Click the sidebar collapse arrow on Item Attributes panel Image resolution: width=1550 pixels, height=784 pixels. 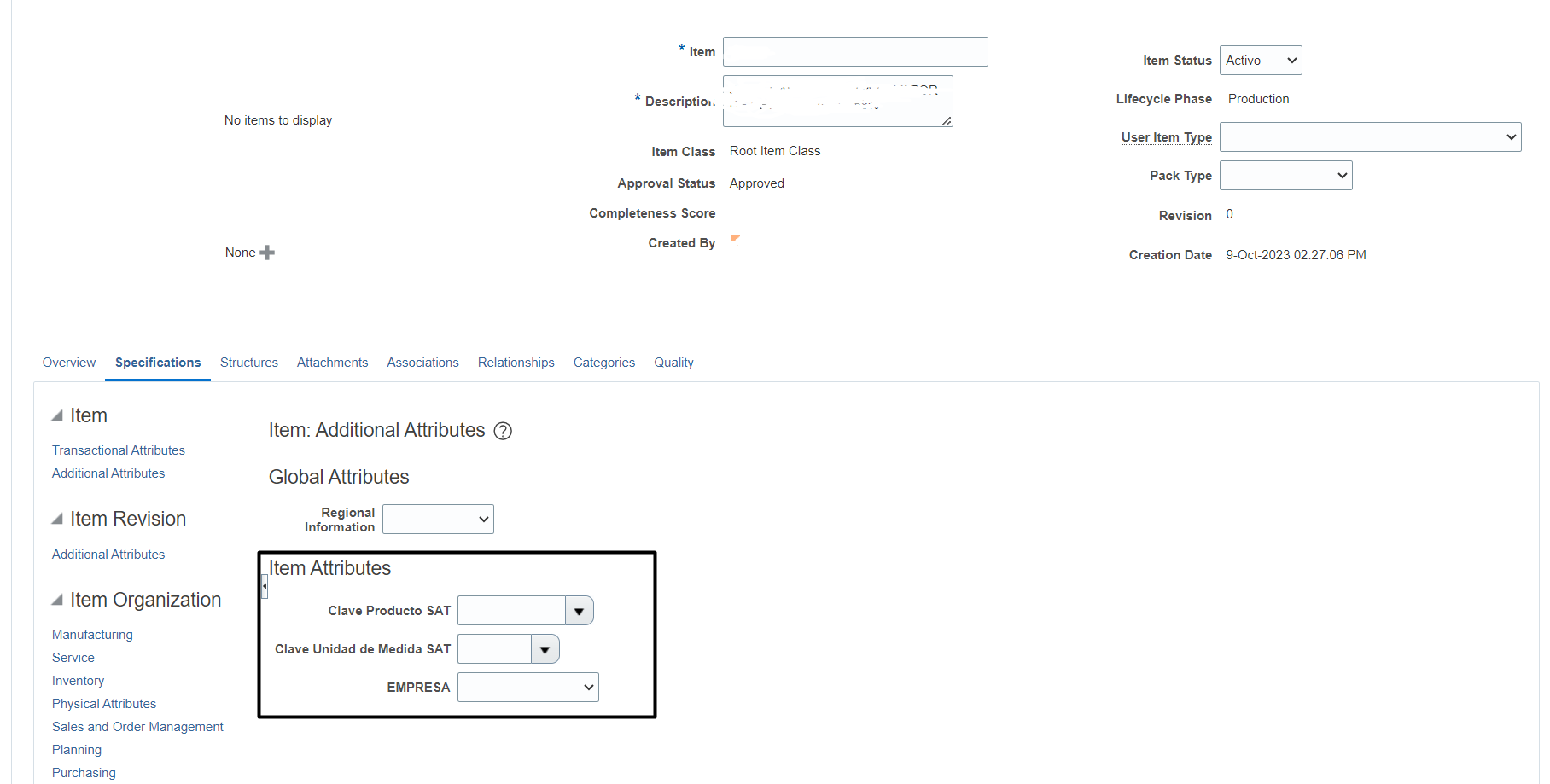pyautogui.click(x=264, y=586)
